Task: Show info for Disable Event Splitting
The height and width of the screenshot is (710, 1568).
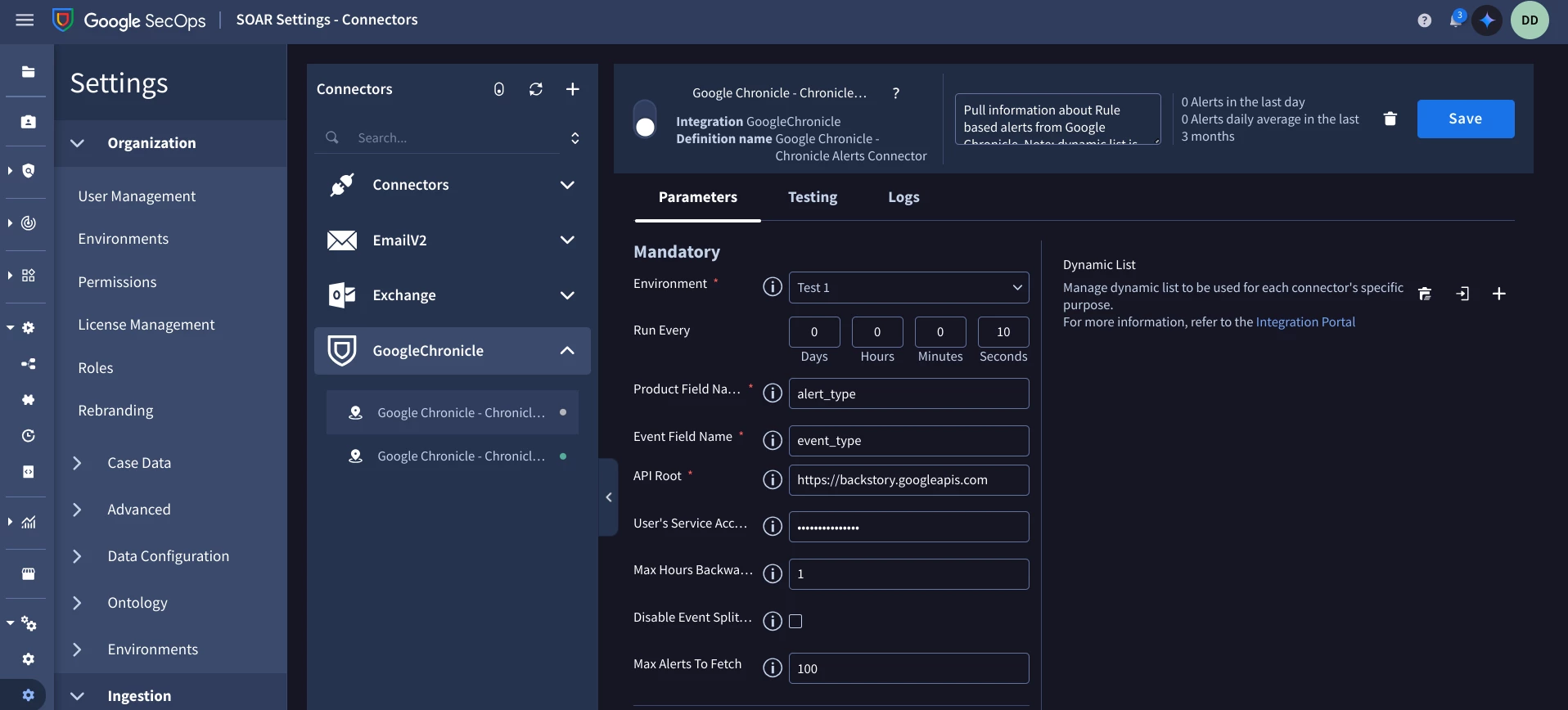Action: click(x=772, y=622)
